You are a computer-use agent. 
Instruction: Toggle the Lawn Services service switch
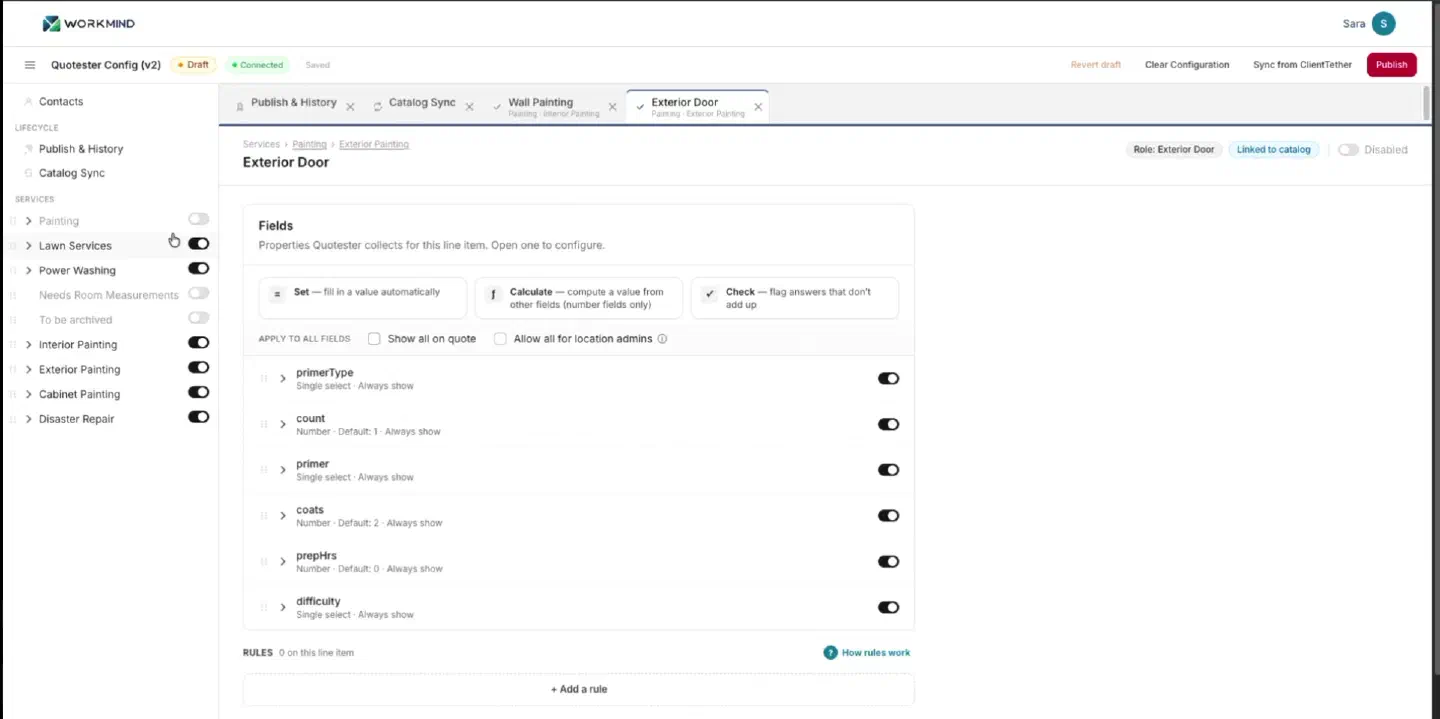(199, 244)
